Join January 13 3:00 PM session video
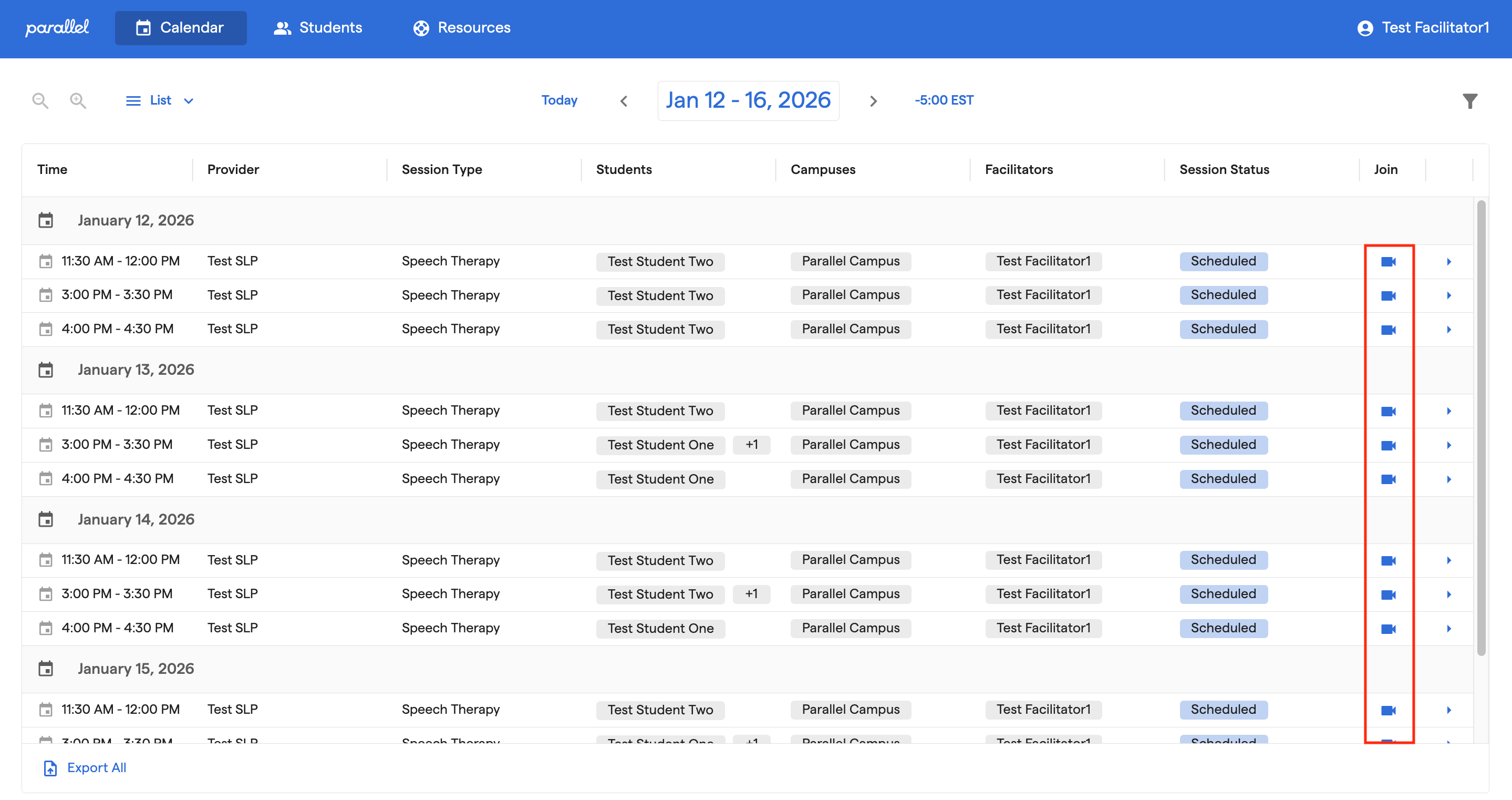Screen dimensions: 1512x800 (x=1388, y=445)
